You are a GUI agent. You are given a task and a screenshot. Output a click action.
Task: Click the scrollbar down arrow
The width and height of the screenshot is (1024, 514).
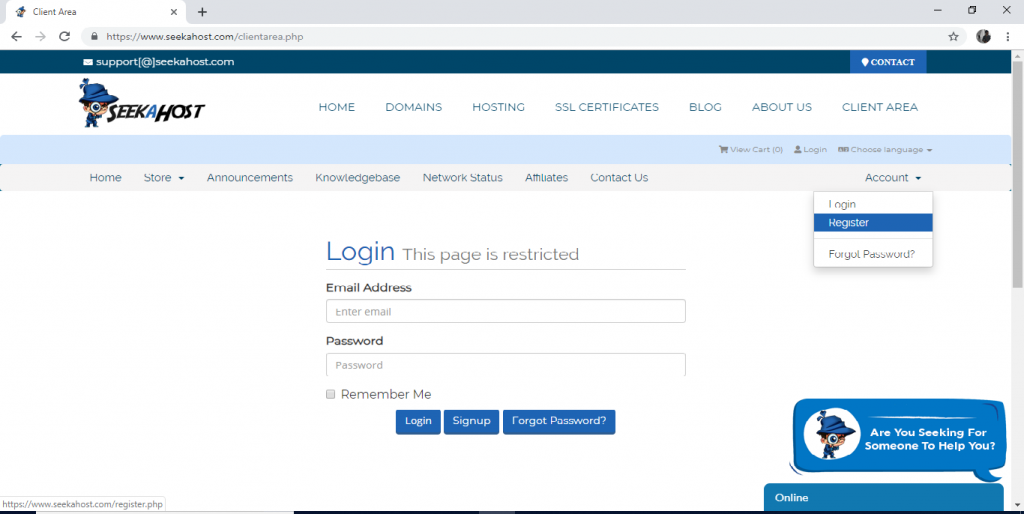(1017, 505)
